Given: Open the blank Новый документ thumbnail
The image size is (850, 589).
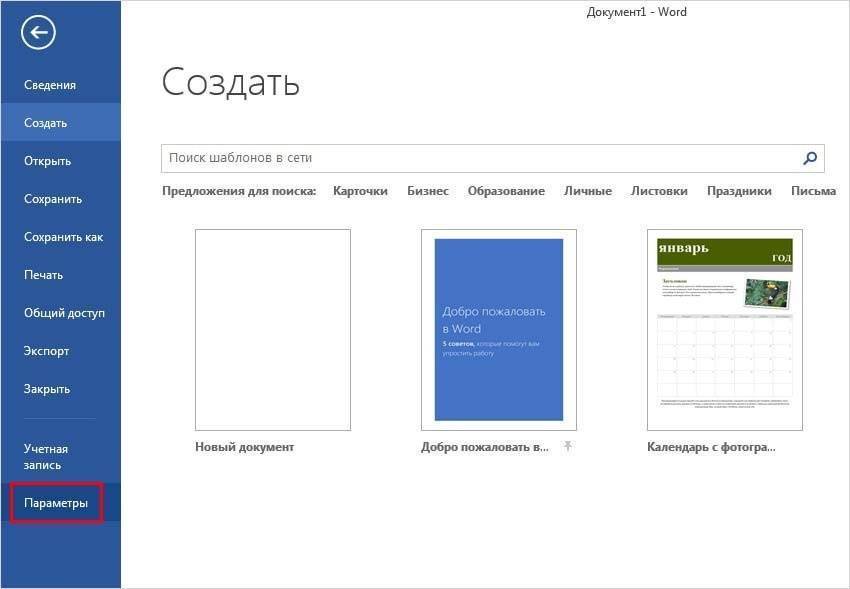Looking at the screenshot, I should (x=272, y=330).
